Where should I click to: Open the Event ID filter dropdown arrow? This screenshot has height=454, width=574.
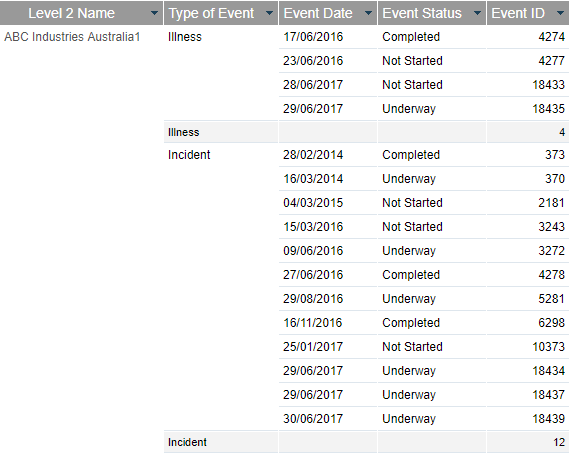click(x=560, y=14)
